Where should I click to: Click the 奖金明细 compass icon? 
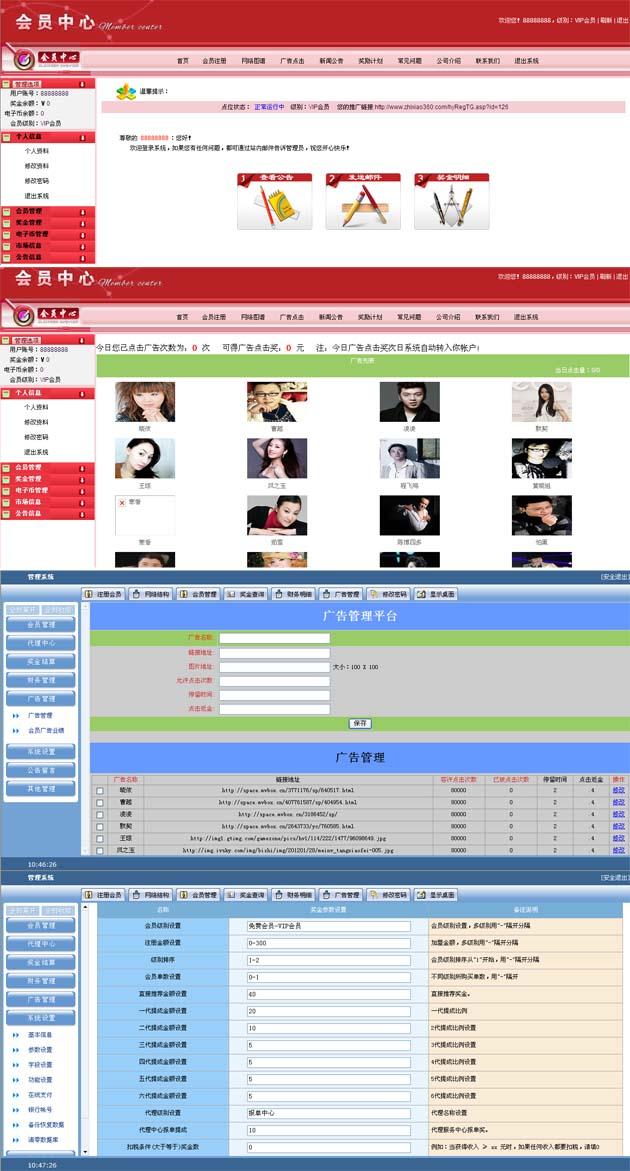(x=451, y=203)
